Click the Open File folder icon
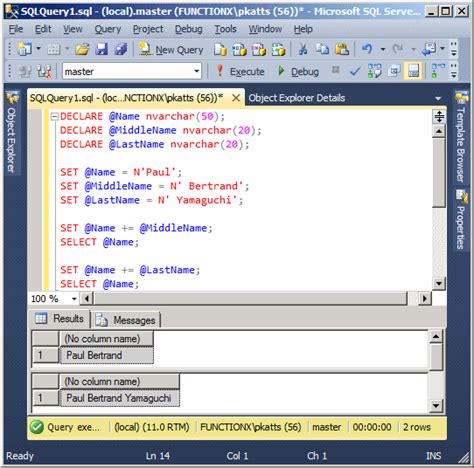This screenshot has width=474, height=468. coord(82,49)
